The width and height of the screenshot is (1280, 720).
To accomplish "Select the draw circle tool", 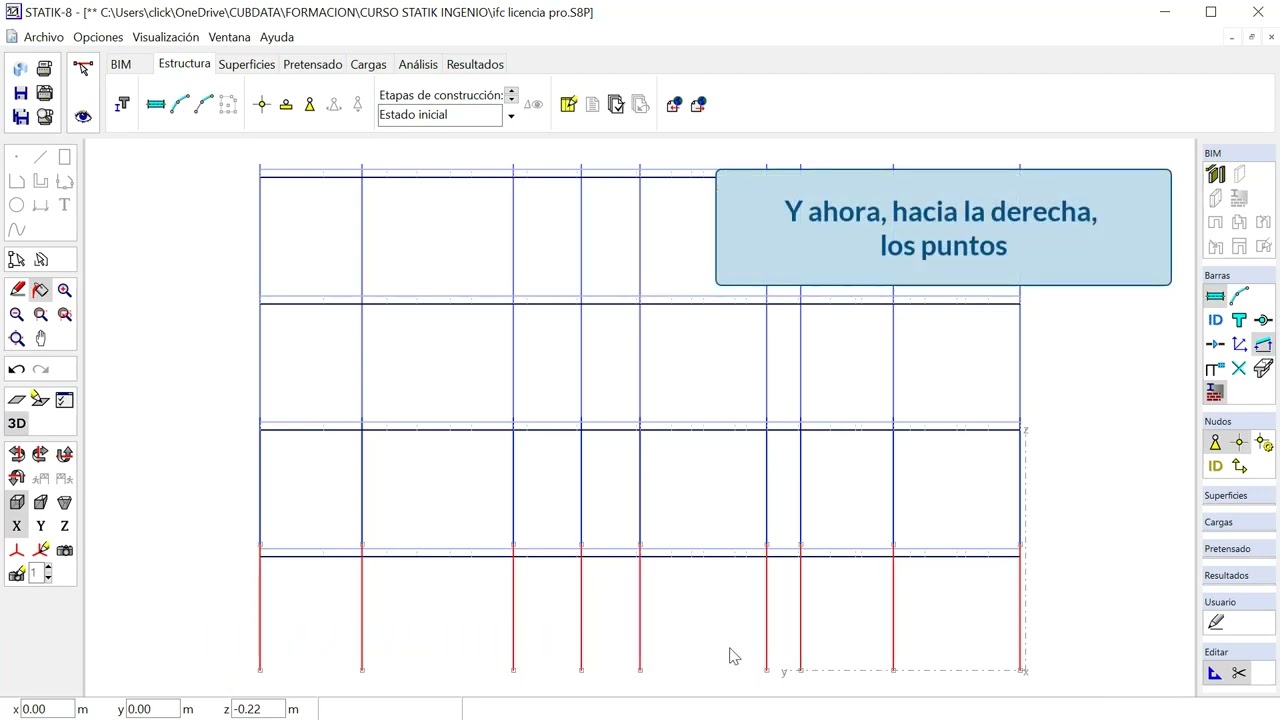I will [x=17, y=205].
